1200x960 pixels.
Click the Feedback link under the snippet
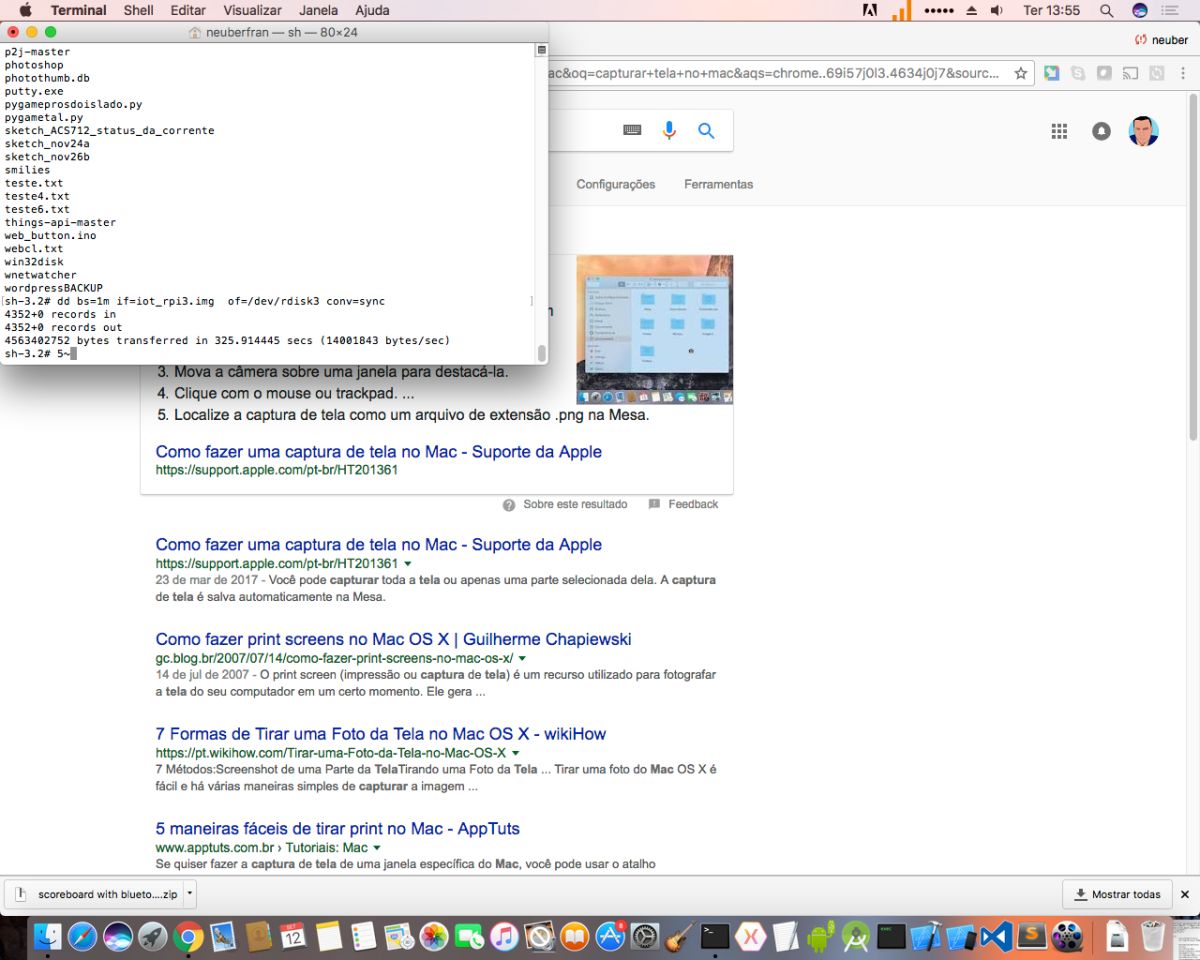[693, 504]
